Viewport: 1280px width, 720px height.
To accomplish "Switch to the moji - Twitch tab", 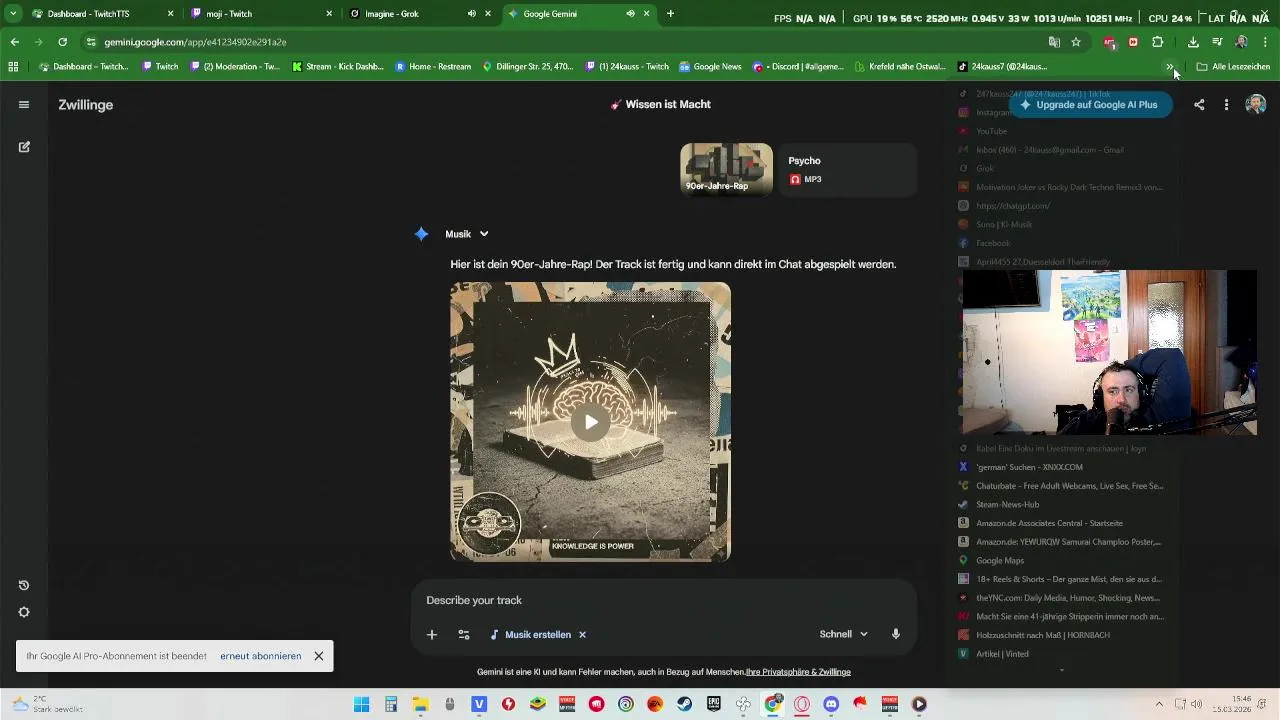I will pos(262,14).
